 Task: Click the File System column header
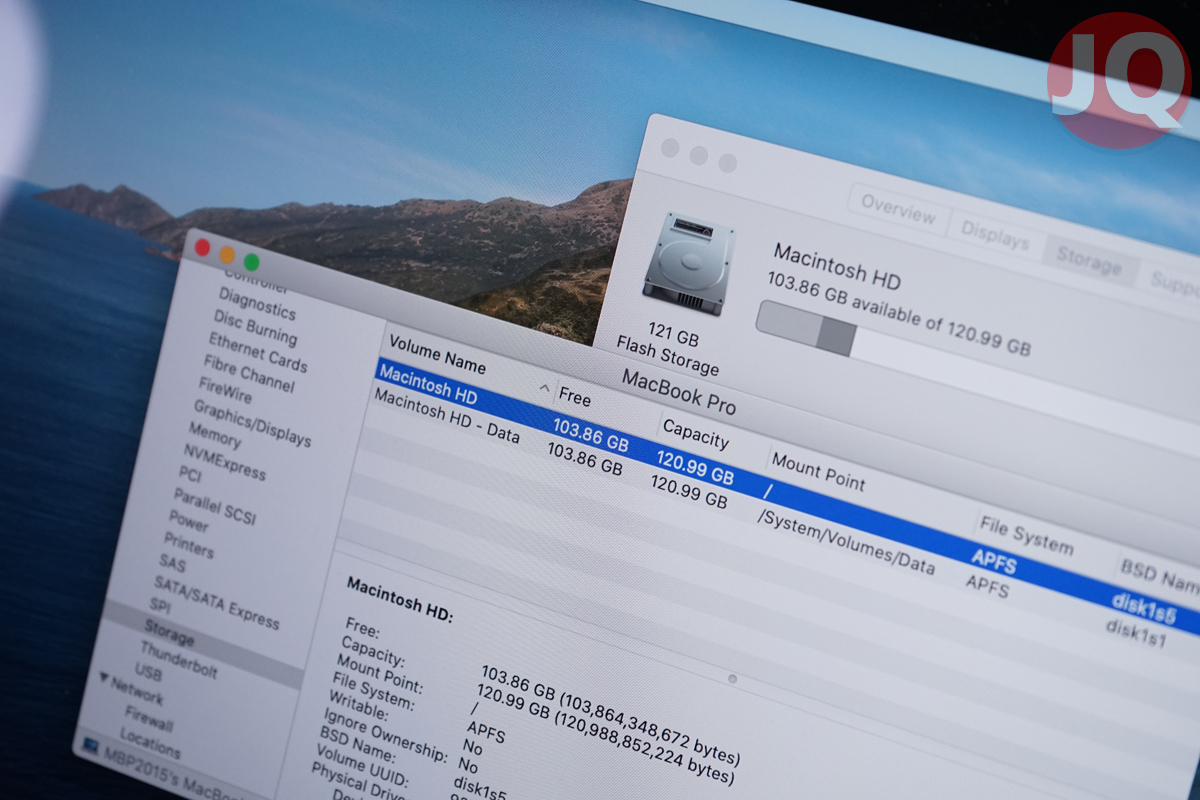point(1029,536)
